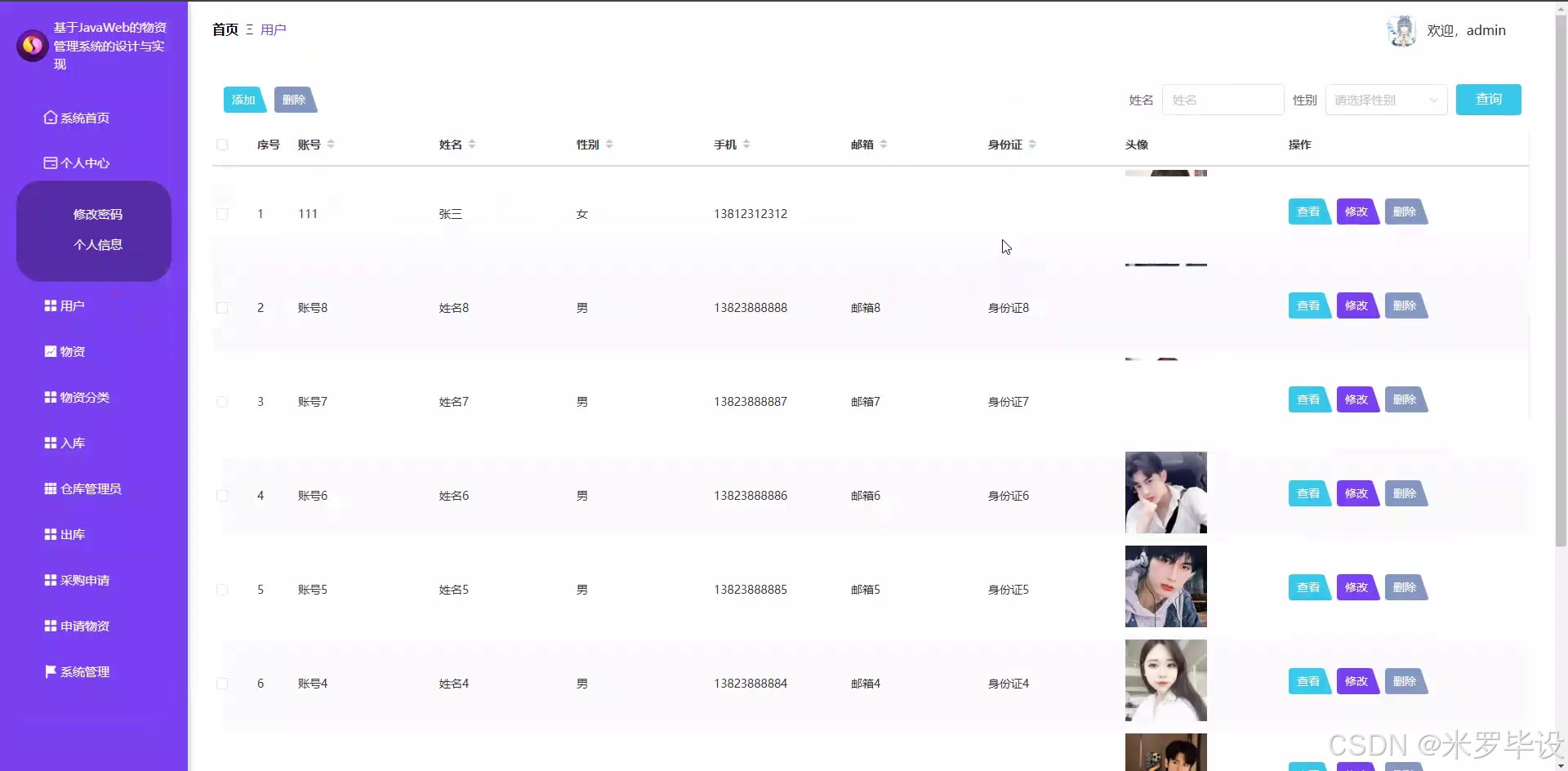Click the toolbar 删除 batch delete button
This screenshot has height=771, width=1568.
click(x=295, y=100)
